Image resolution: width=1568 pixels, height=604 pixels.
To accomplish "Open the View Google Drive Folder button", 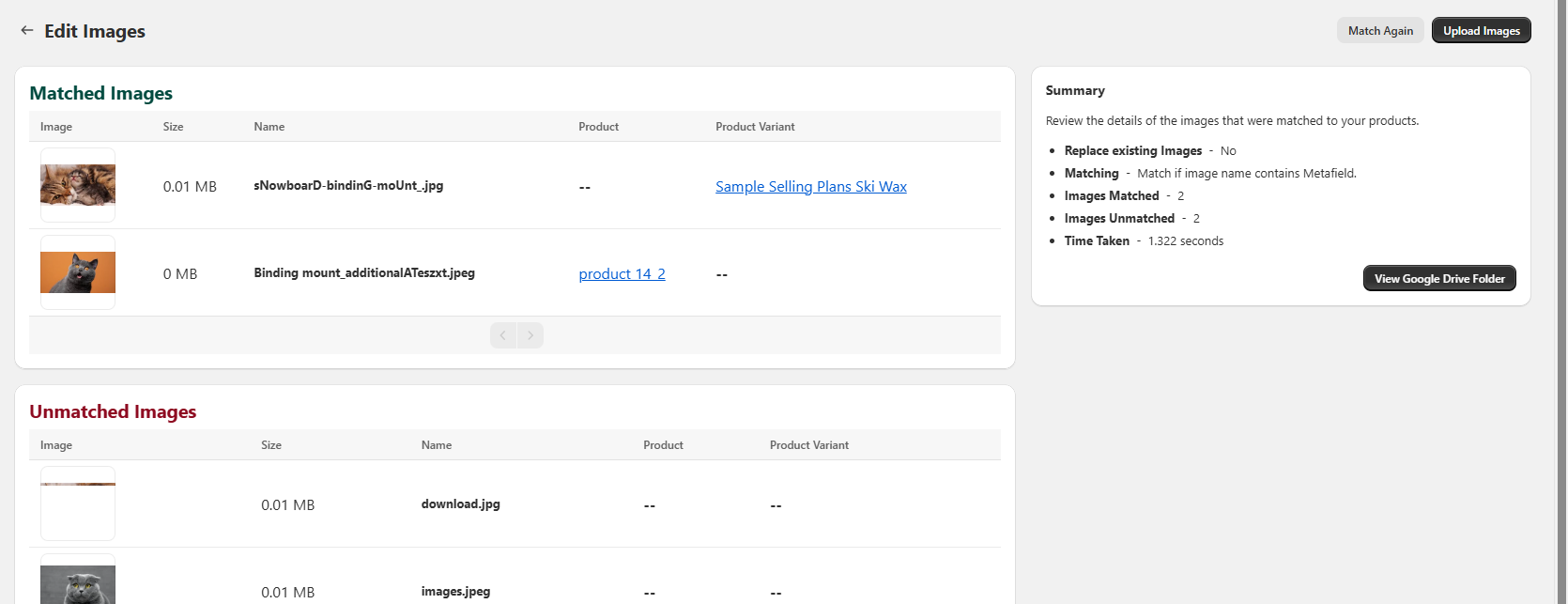I will click(x=1438, y=279).
